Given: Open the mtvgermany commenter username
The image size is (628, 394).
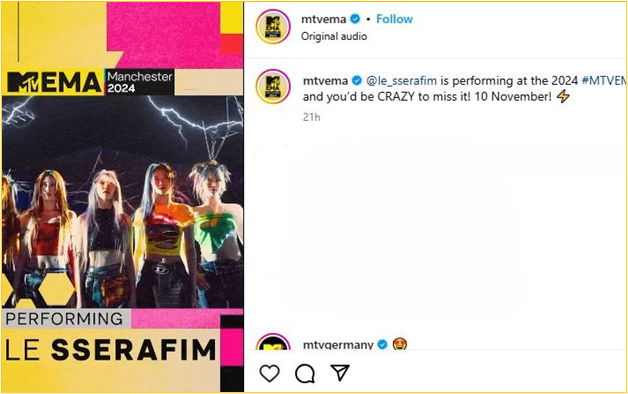Looking at the screenshot, I should pyautogui.click(x=338, y=344).
